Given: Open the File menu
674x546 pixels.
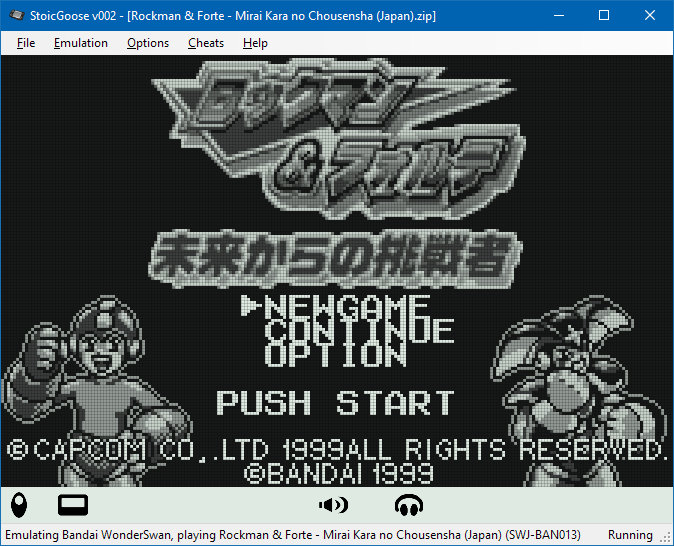Looking at the screenshot, I should click(x=26, y=43).
